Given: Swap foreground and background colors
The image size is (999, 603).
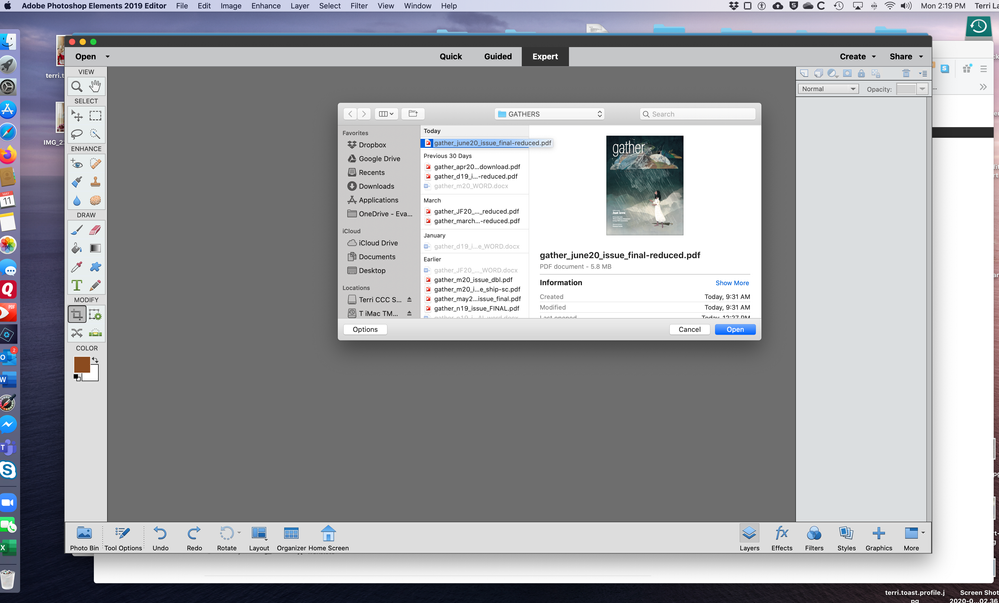Looking at the screenshot, I should (x=95, y=360).
